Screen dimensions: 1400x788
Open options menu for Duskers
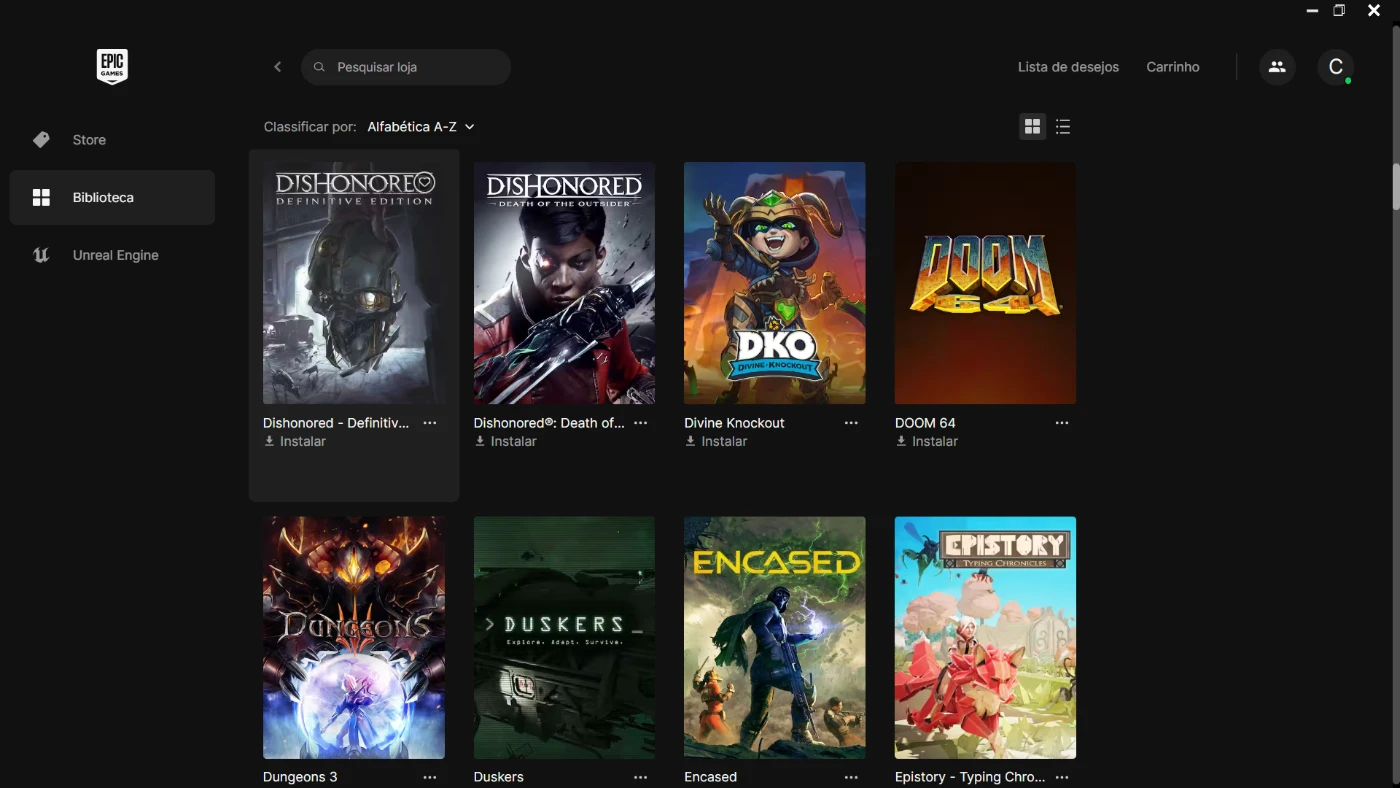pyautogui.click(x=641, y=777)
